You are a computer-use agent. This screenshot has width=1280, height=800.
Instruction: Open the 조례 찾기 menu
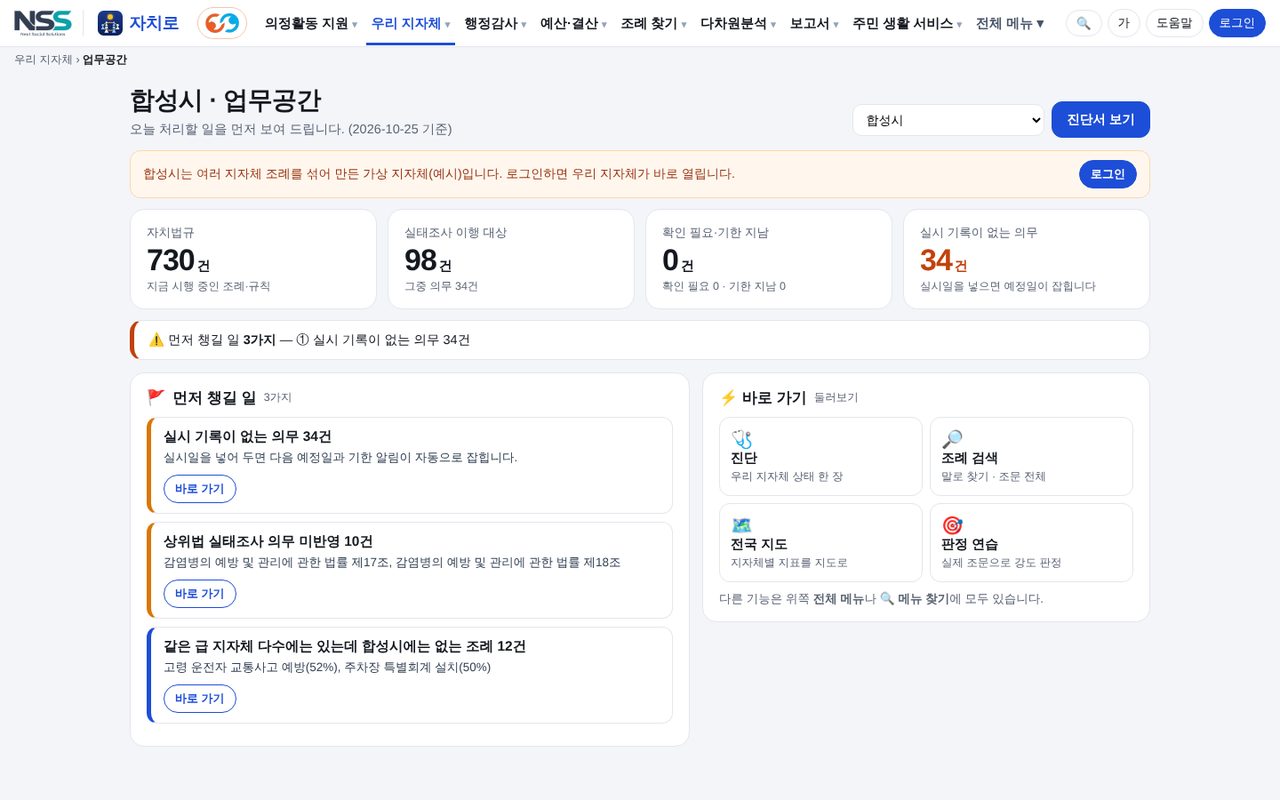point(653,23)
